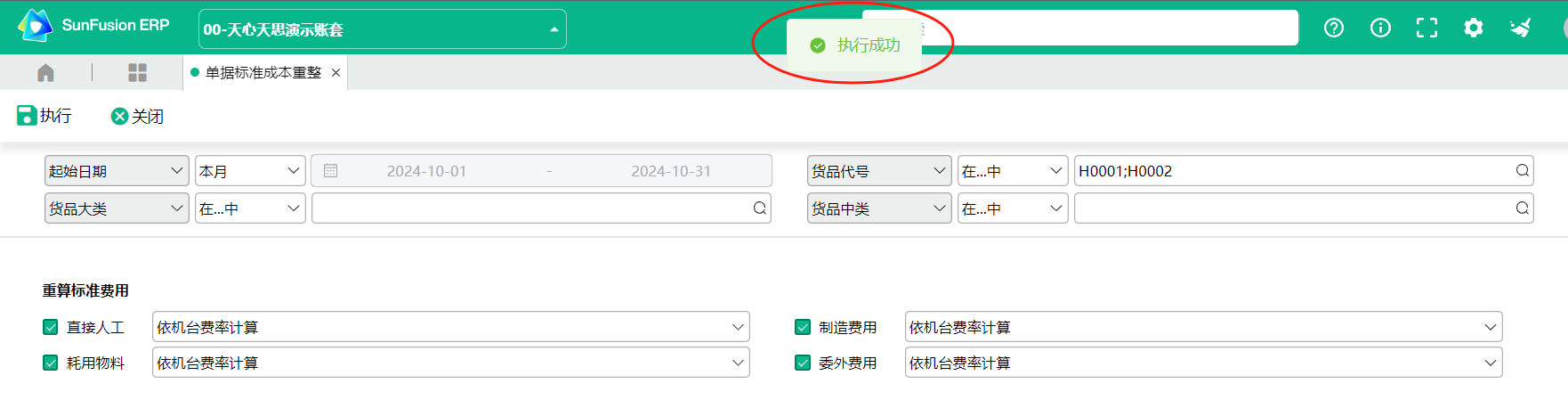Click the 关闭 button
This screenshot has height=400, width=1568.
click(137, 116)
